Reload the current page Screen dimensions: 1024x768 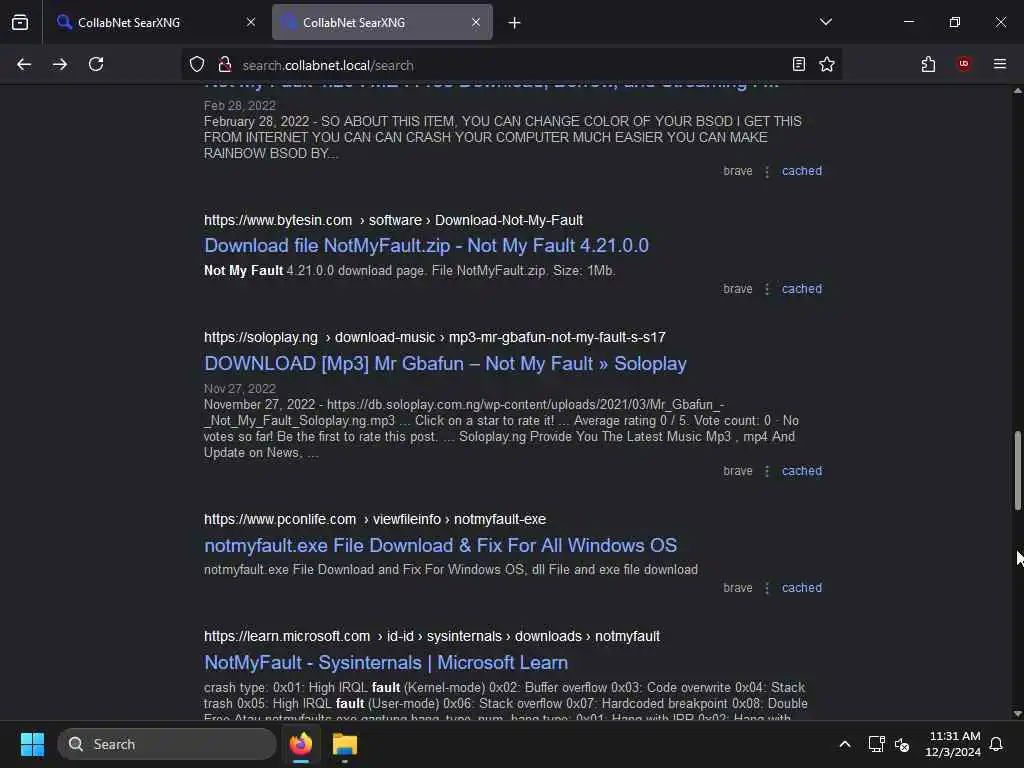click(96, 64)
